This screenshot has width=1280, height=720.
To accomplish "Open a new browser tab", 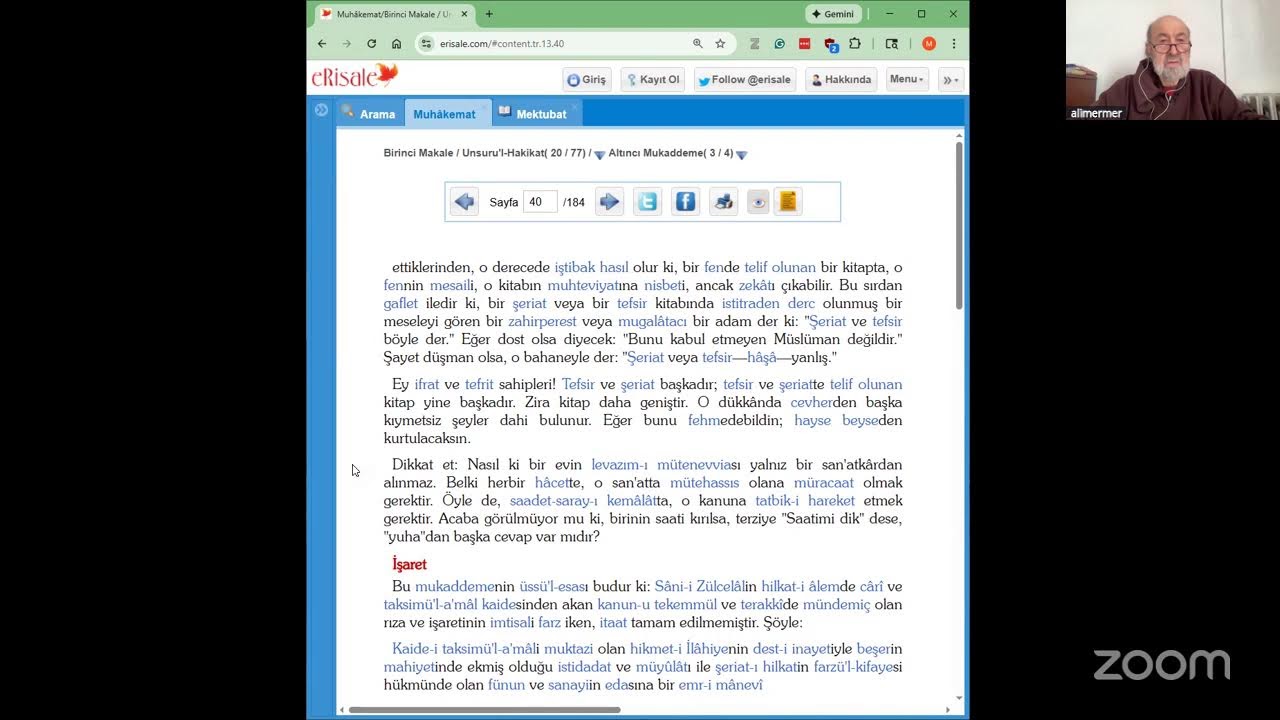I will coord(489,14).
